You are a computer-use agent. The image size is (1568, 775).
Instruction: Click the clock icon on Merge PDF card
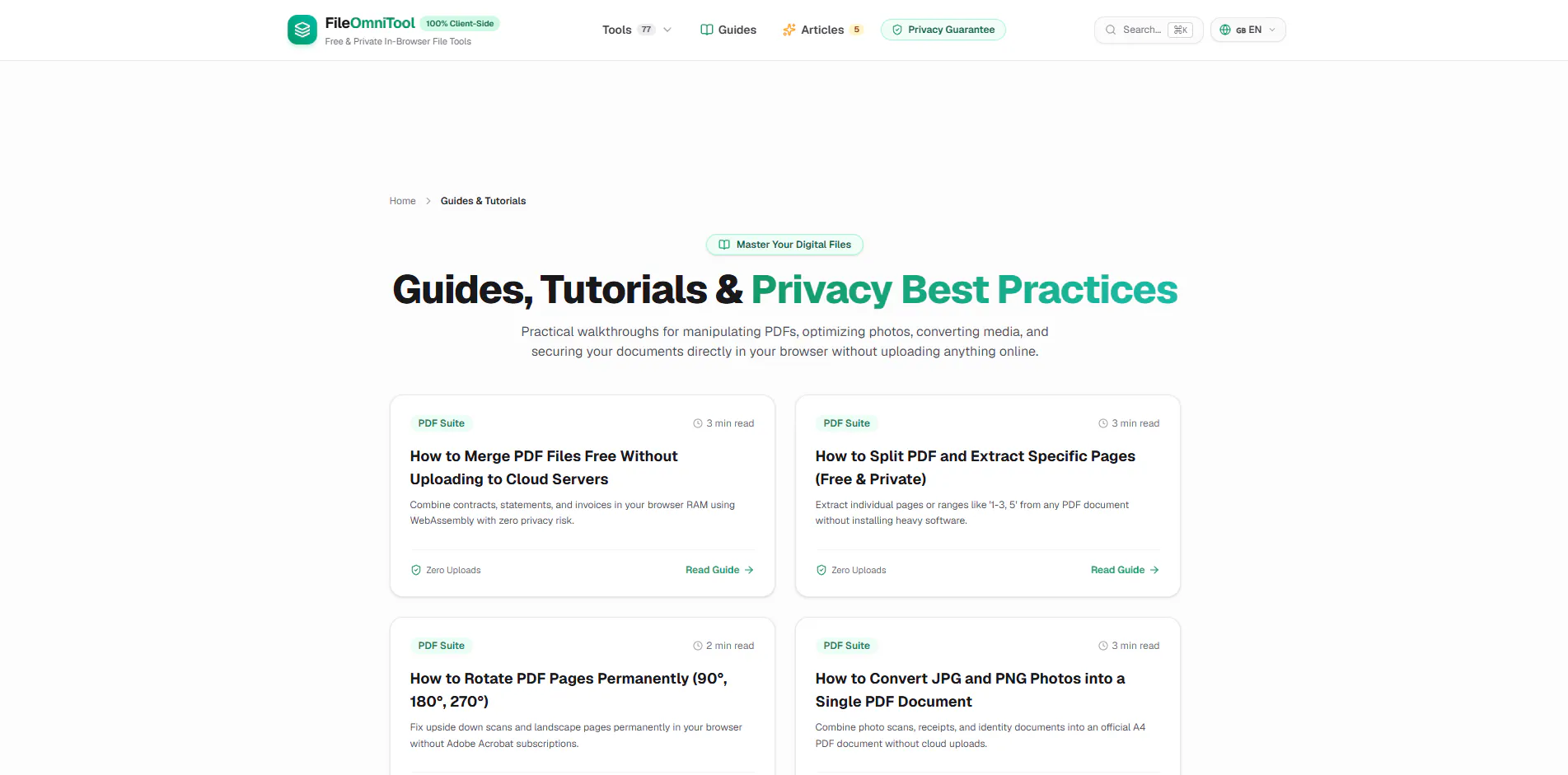click(x=698, y=423)
